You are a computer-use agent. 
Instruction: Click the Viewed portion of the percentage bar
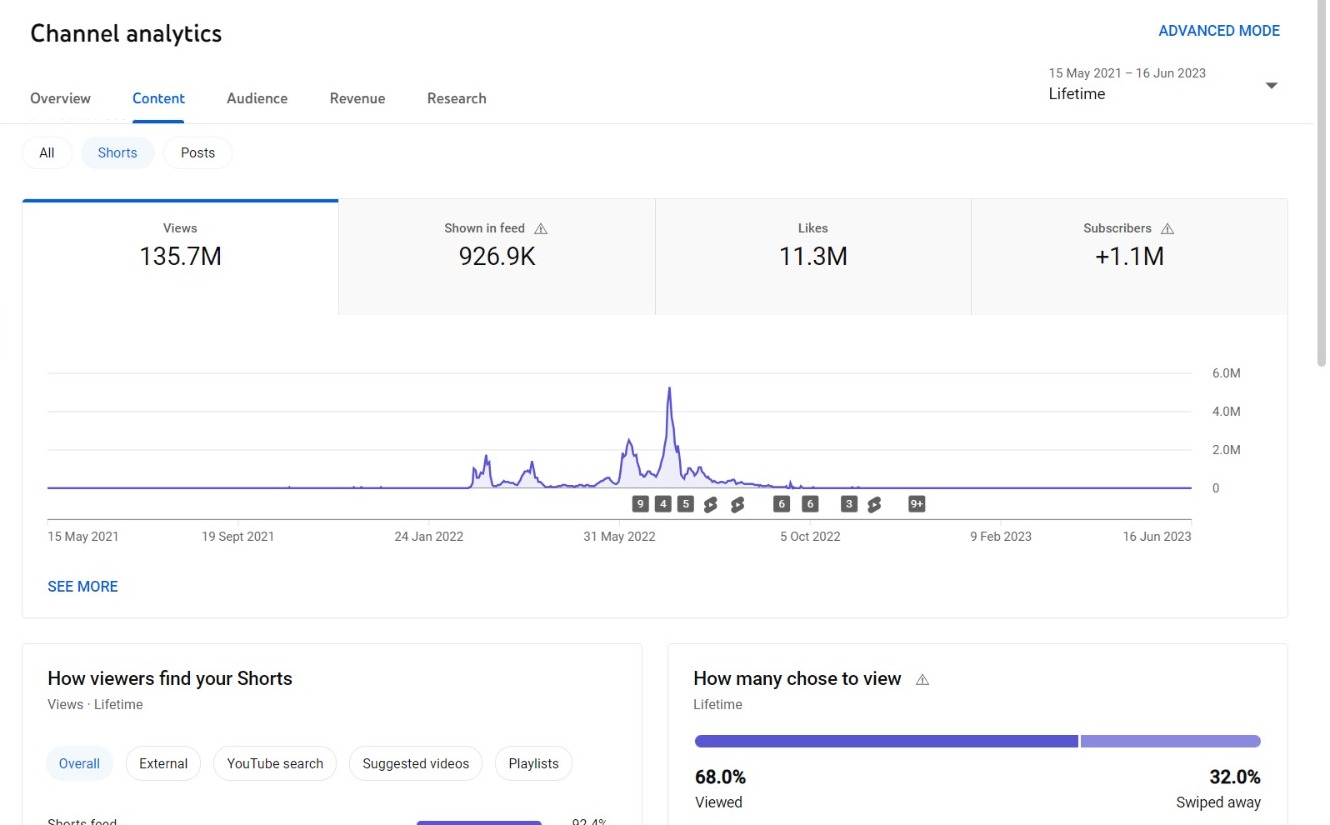(886, 742)
